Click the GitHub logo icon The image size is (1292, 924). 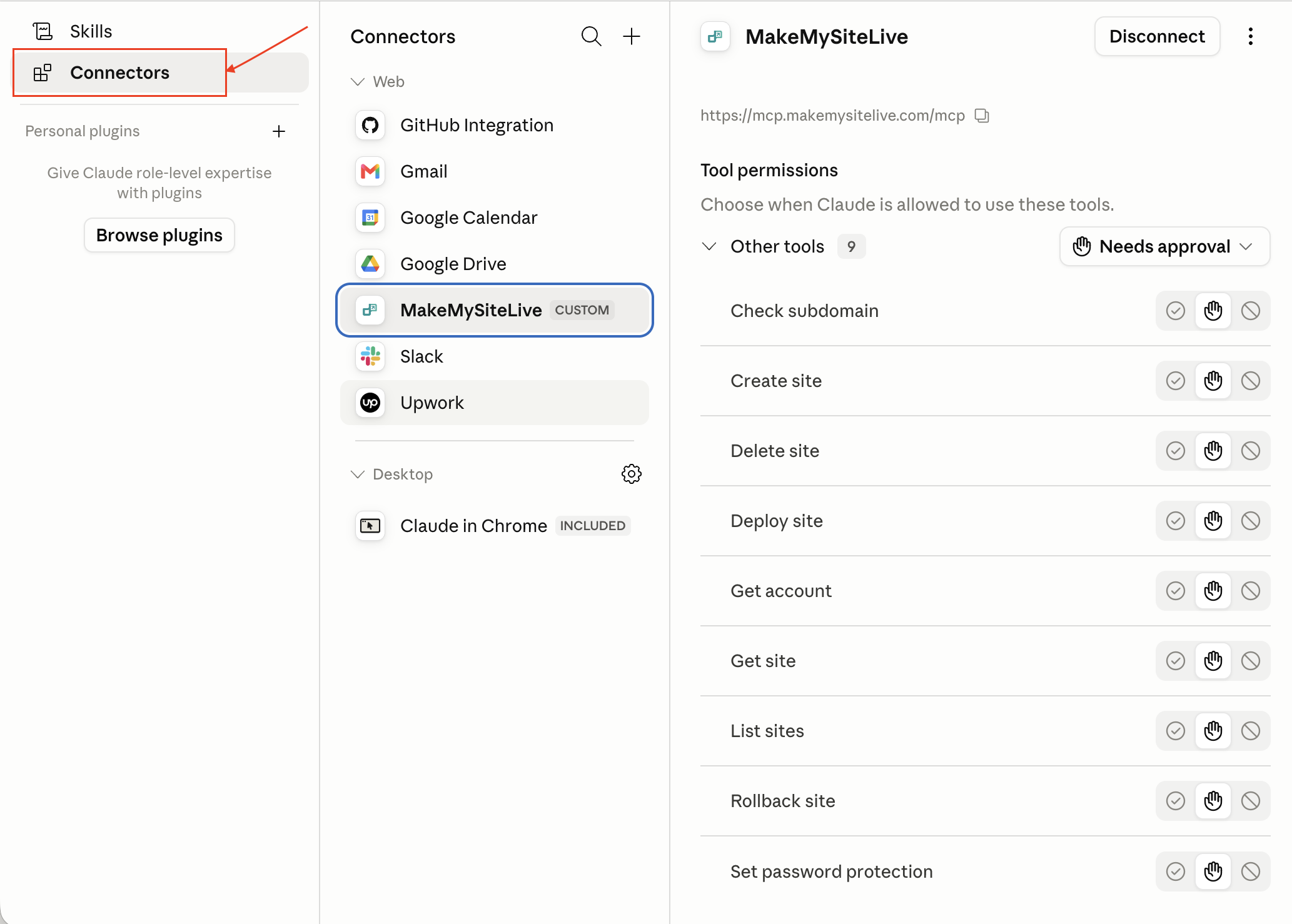point(370,125)
